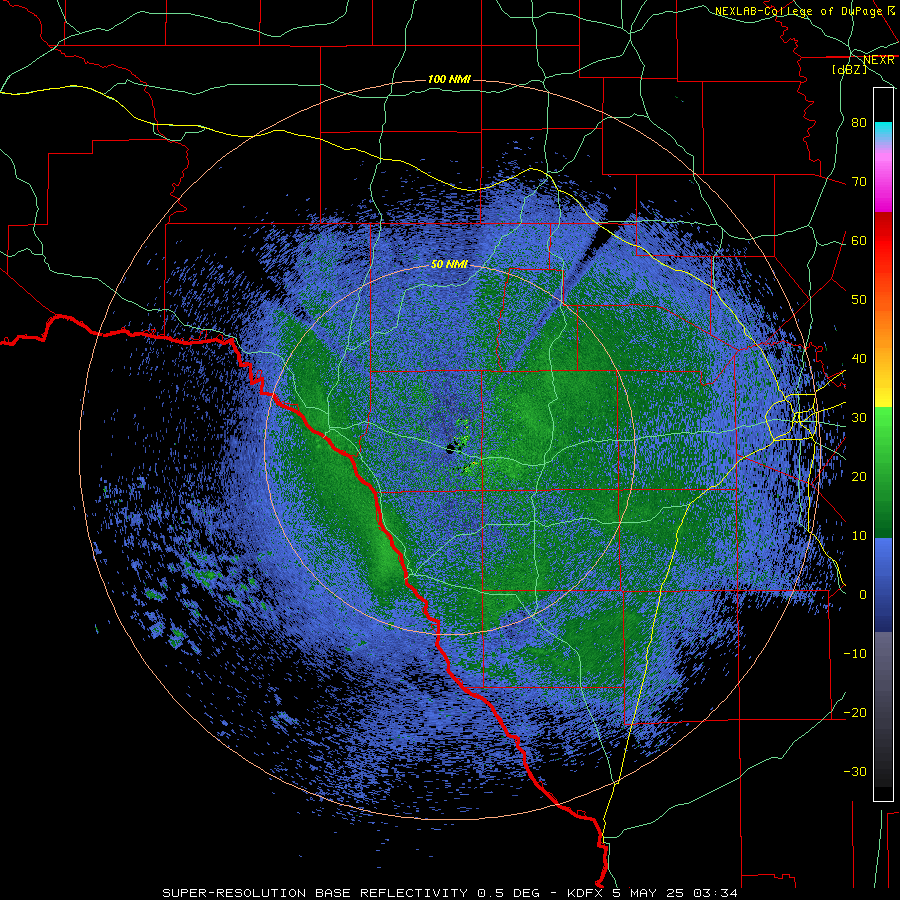Click the 80 value on the dBZ scale

[859, 122]
